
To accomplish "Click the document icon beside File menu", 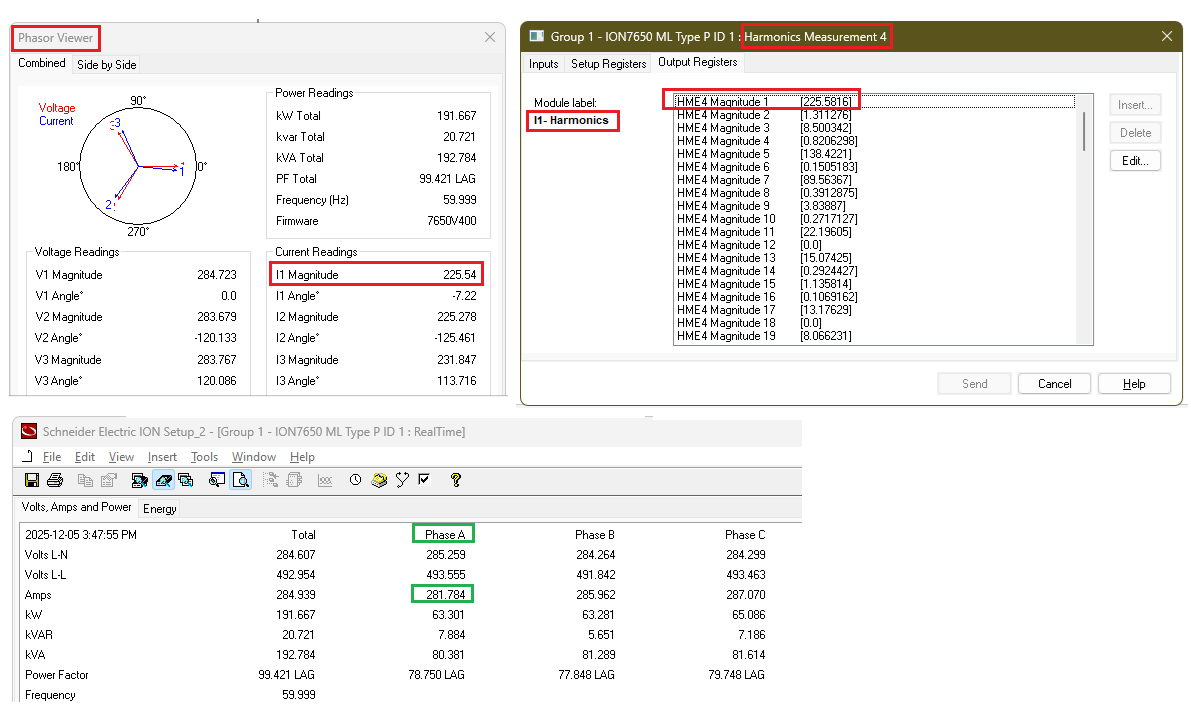I will [28, 457].
